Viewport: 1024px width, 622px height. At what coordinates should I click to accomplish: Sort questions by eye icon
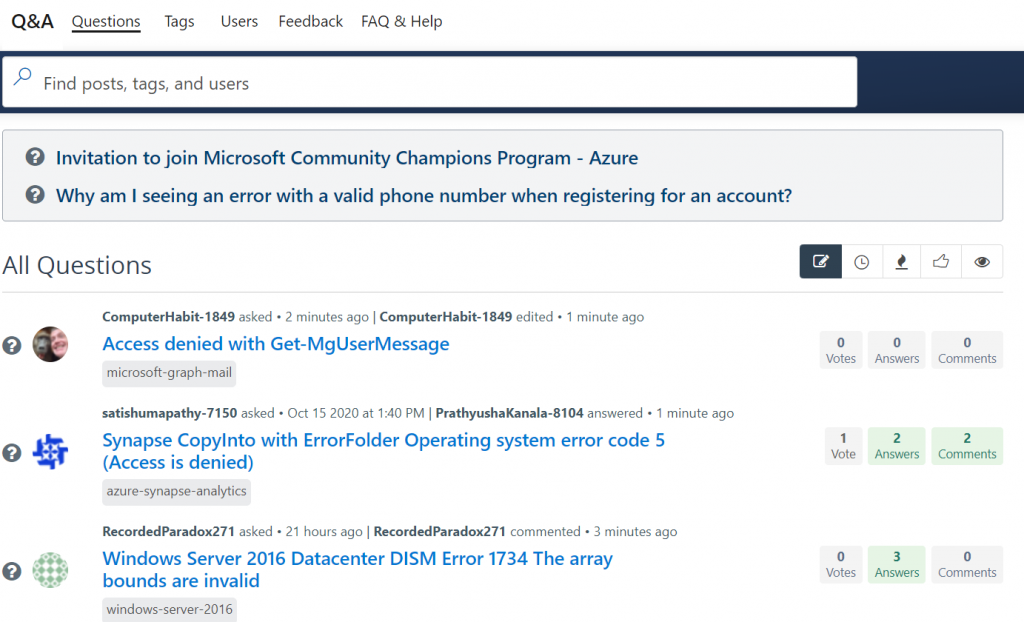[982, 262]
